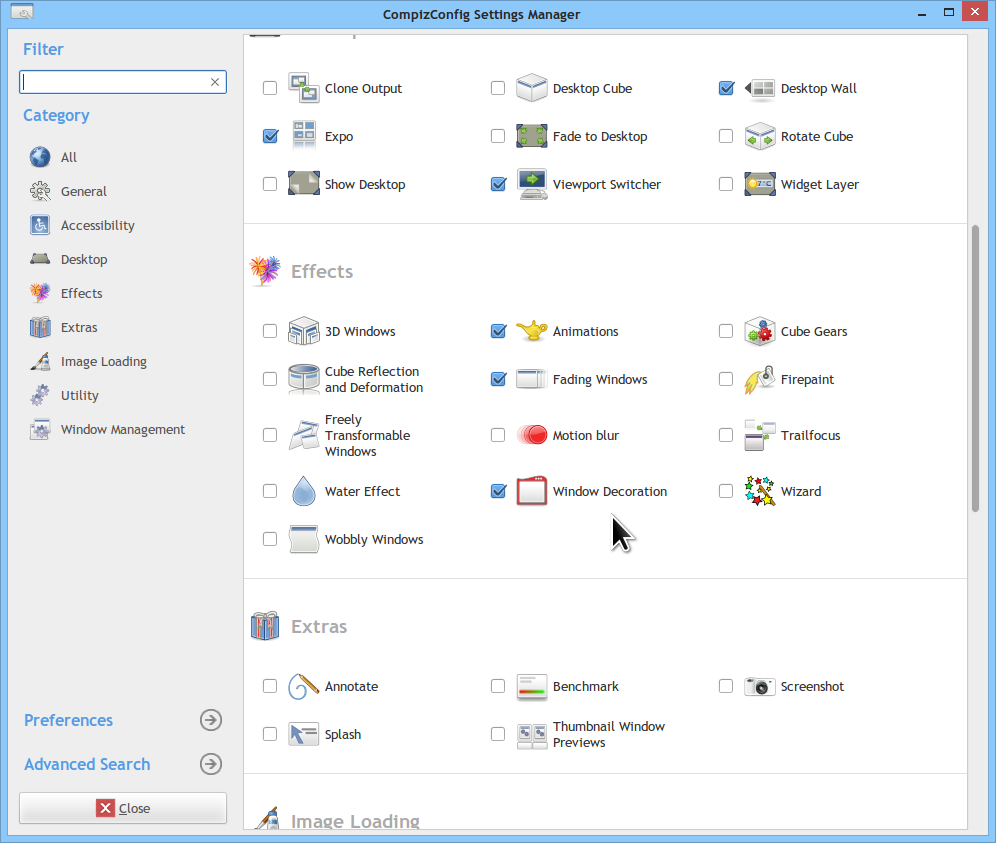
Task: Enable the Wobbly Windows checkbox
Action: (x=270, y=539)
